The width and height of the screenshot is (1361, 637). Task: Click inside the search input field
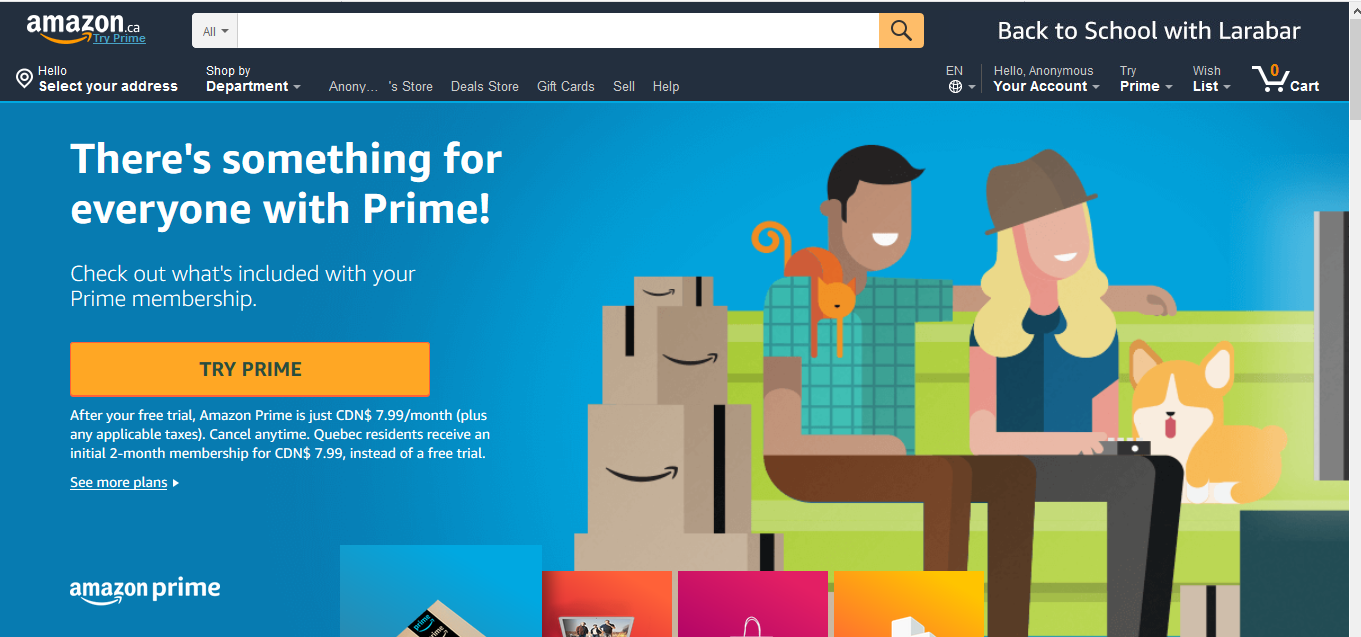[558, 31]
